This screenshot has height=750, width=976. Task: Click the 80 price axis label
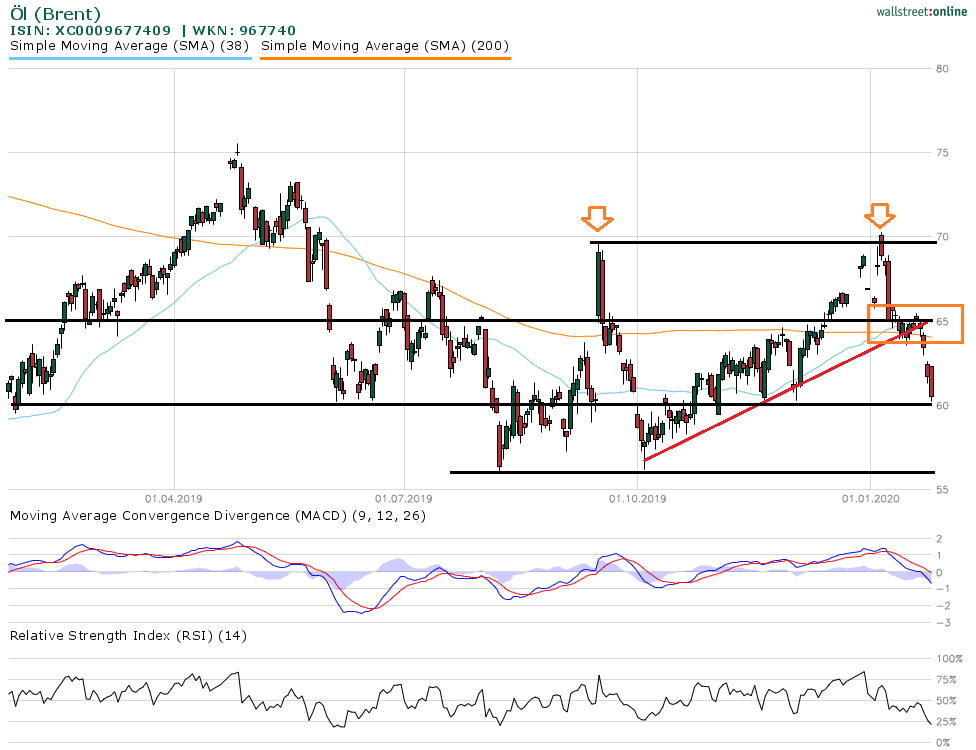pos(943,69)
